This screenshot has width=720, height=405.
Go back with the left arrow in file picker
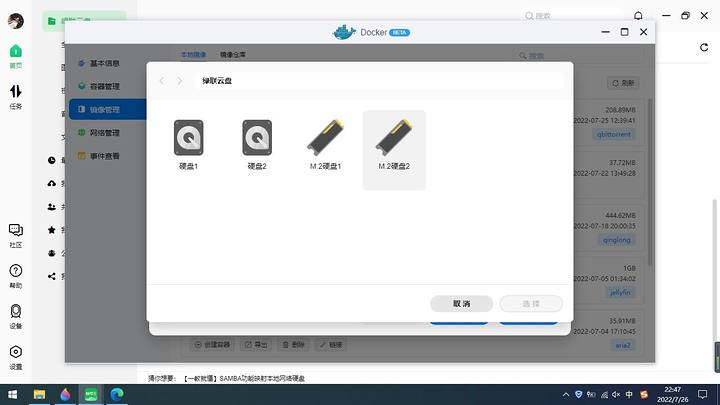[x=162, y=81]
